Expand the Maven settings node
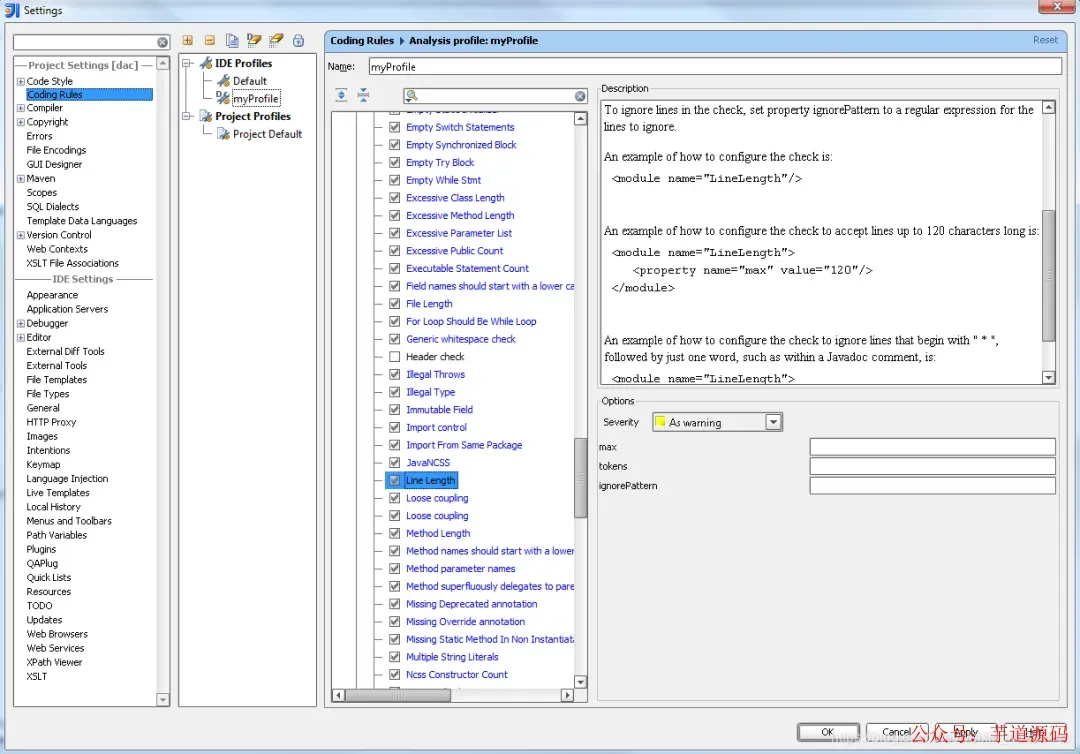The height and width of the screenshot is (754, 1080). [x=21, y=178]
